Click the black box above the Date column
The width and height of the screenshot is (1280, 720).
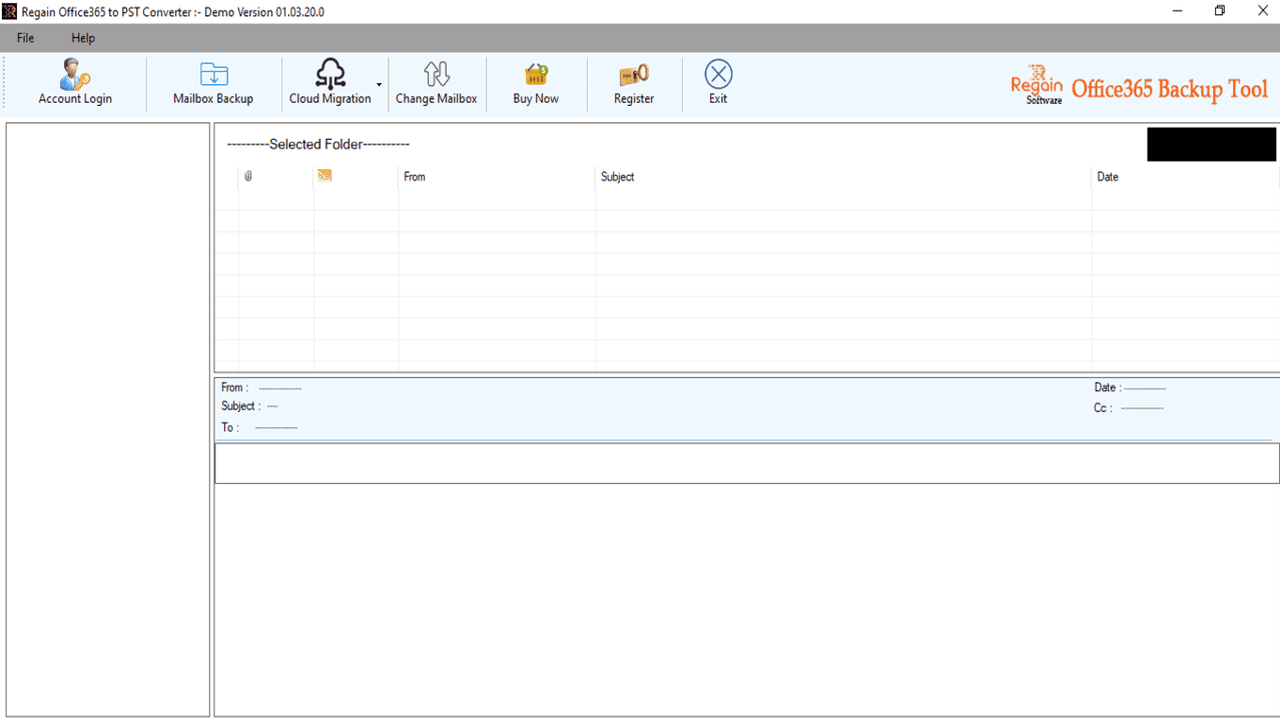click(x=1210, y=144)
